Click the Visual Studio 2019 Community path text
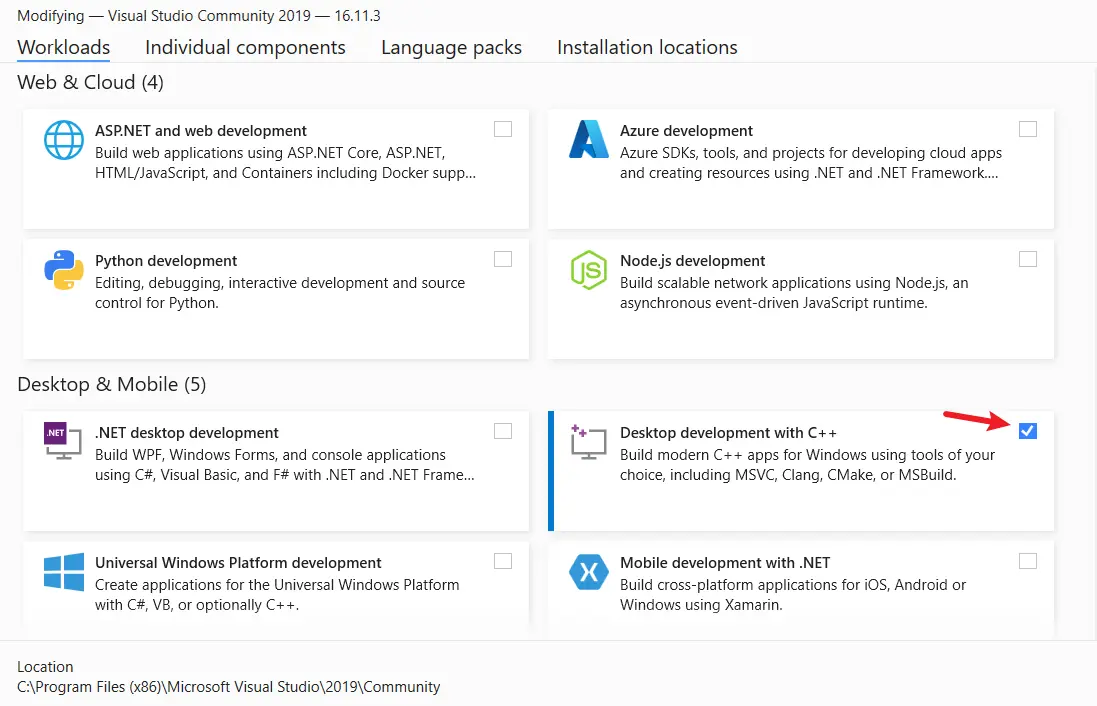The width and height of the screenshot is (1097, 706). [x=229, y=687]
